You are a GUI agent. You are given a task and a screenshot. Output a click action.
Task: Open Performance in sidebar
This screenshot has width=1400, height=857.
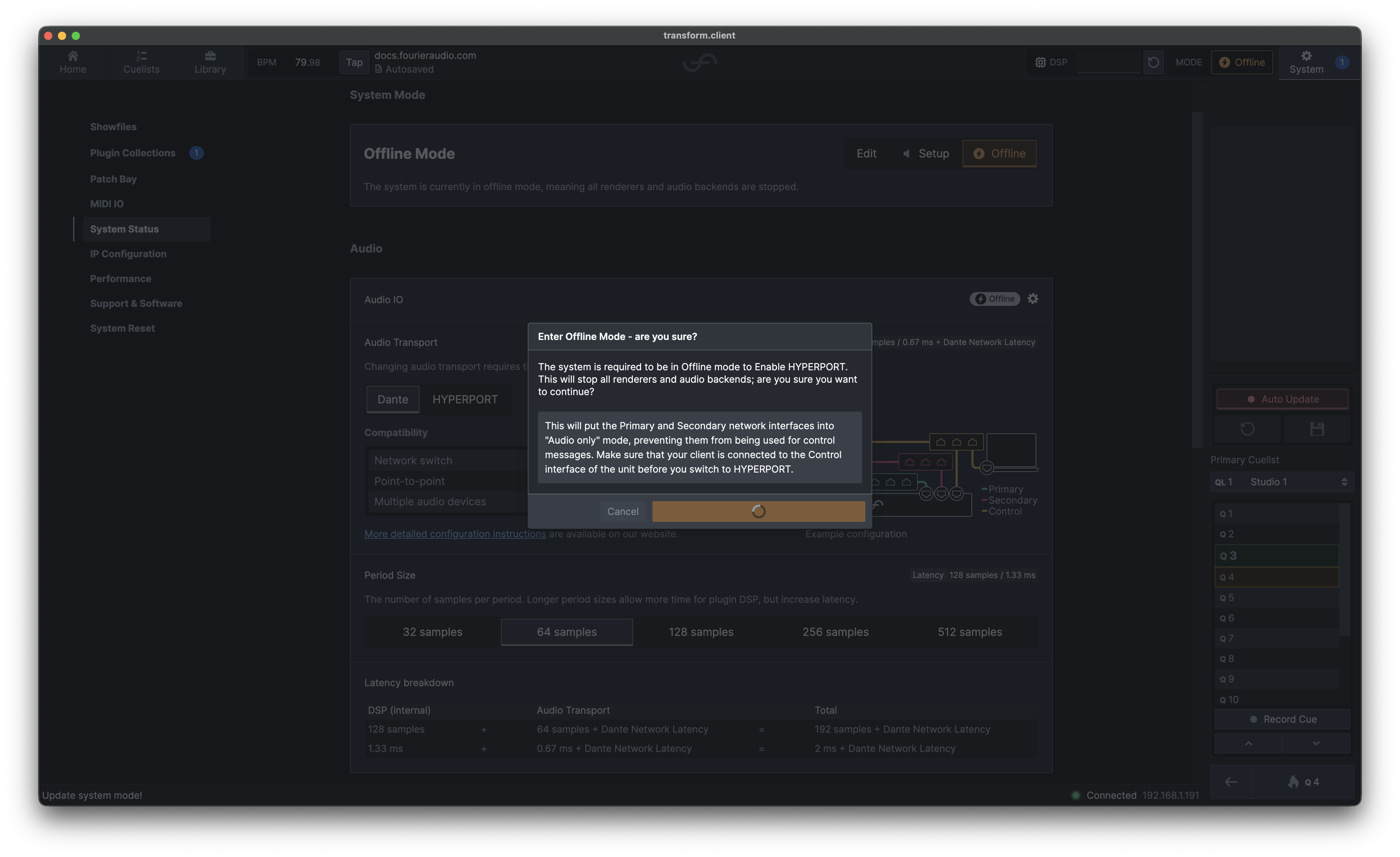coord(121,278)
